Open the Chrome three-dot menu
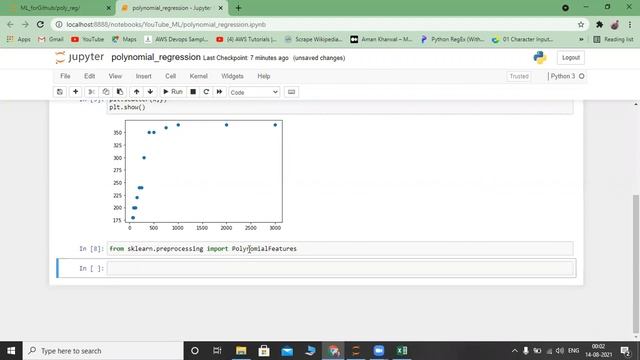The width and height of the screenshot is (640, 360). 630,24
